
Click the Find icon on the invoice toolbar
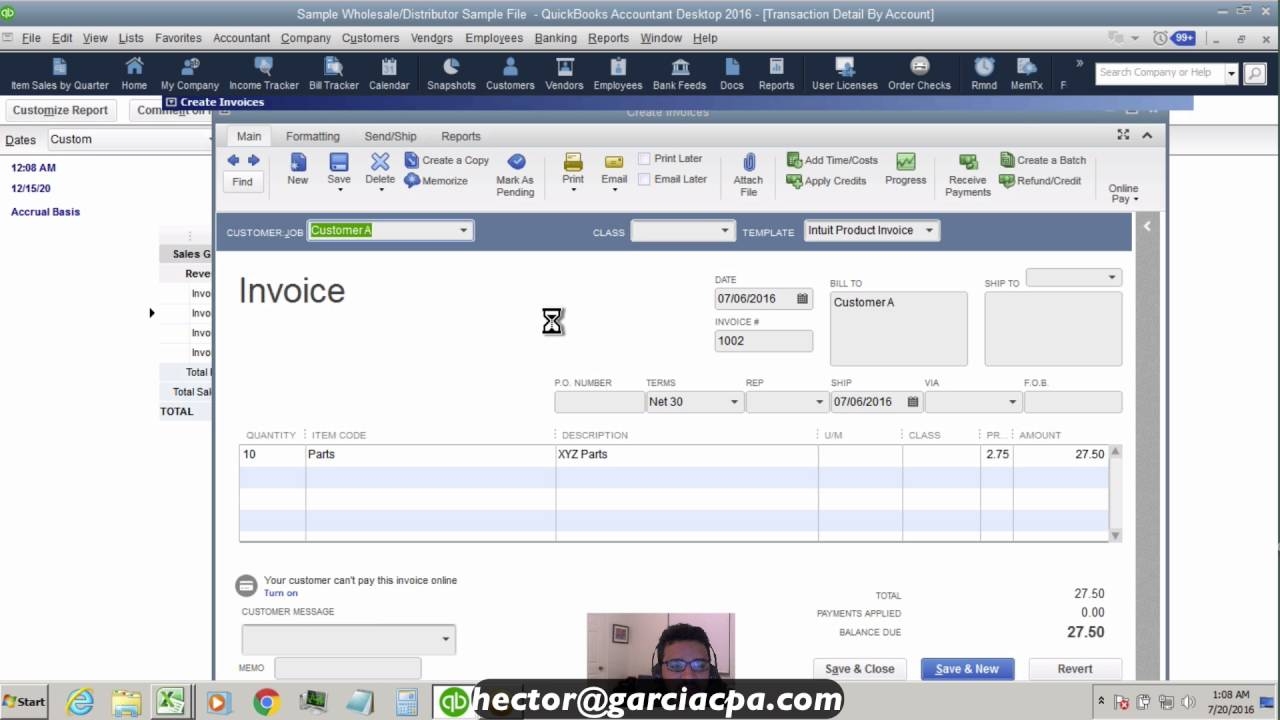coord(242,181)
